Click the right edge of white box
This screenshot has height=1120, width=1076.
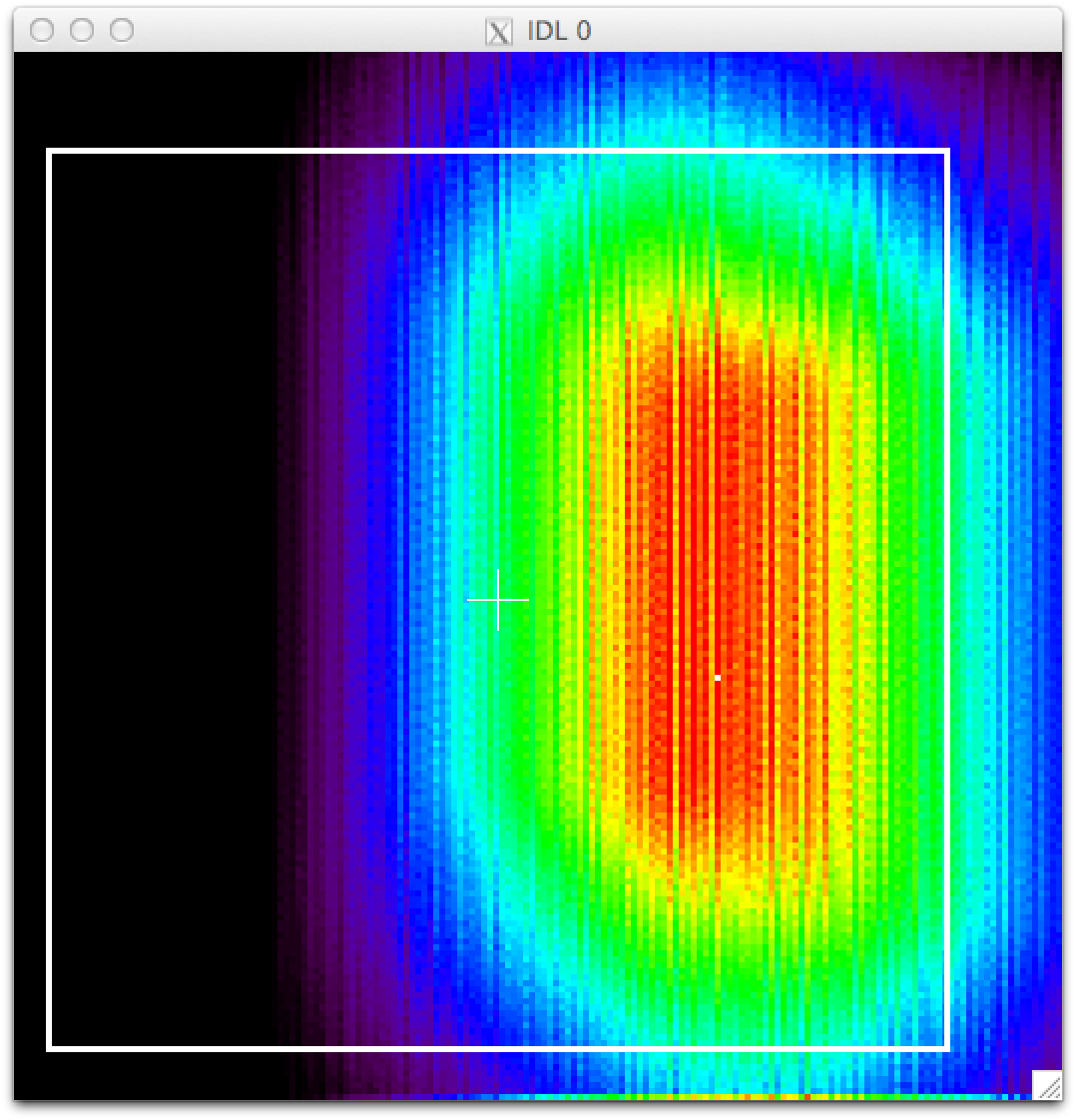[x=947, y=599]
